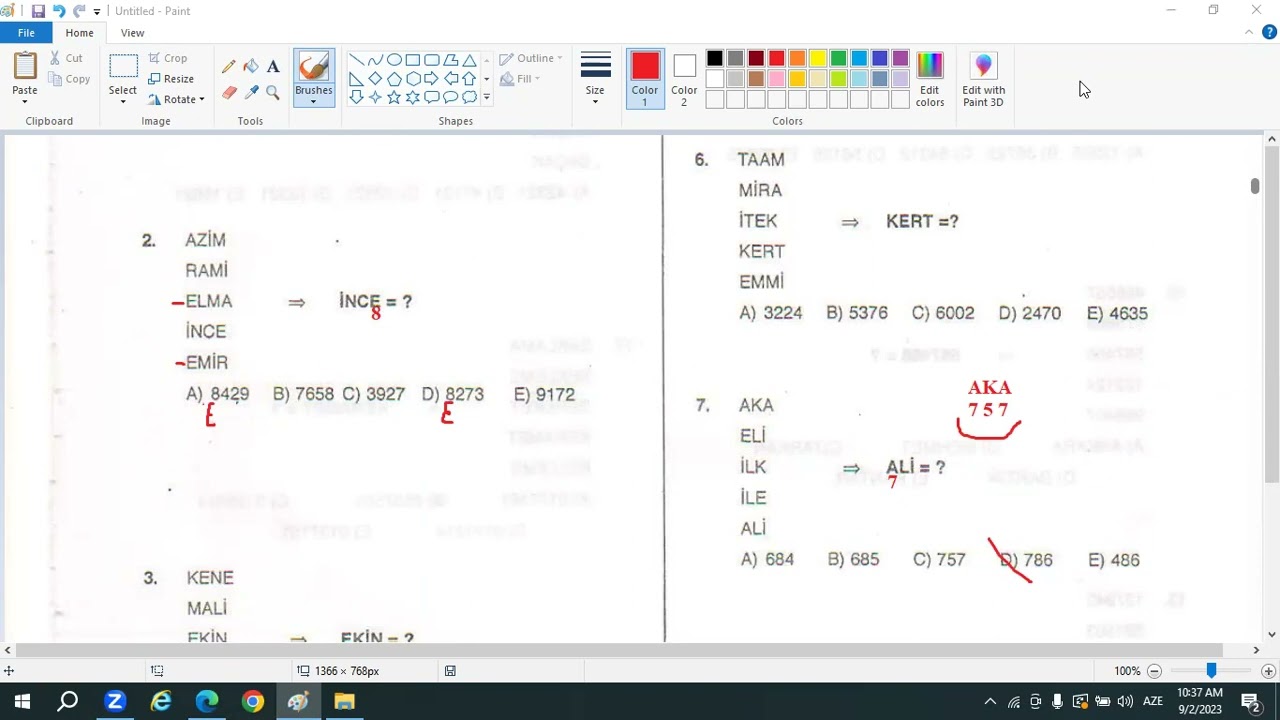Activate Color 2 background selector
1280x720 pixels.
point(684,79)
